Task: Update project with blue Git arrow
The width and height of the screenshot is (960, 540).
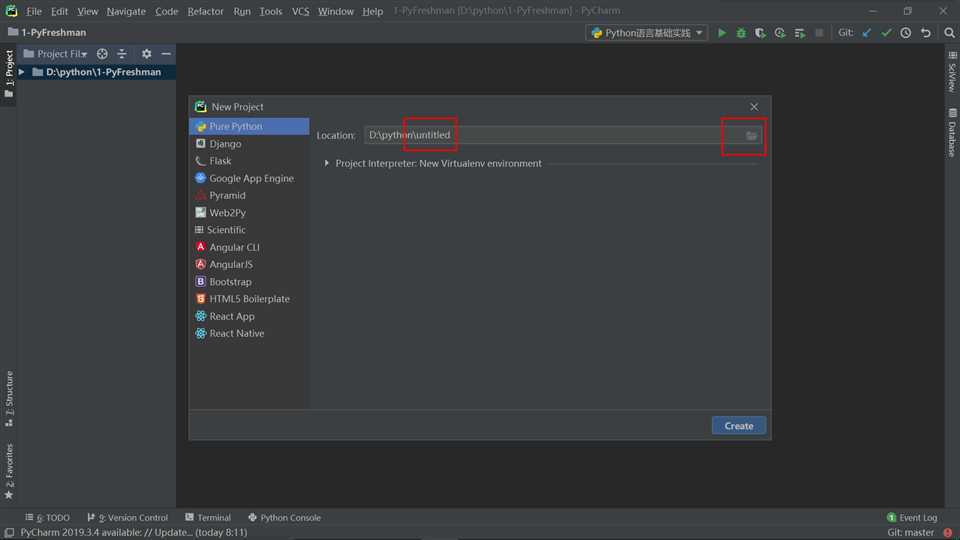Action: click(x=866, y=33)
